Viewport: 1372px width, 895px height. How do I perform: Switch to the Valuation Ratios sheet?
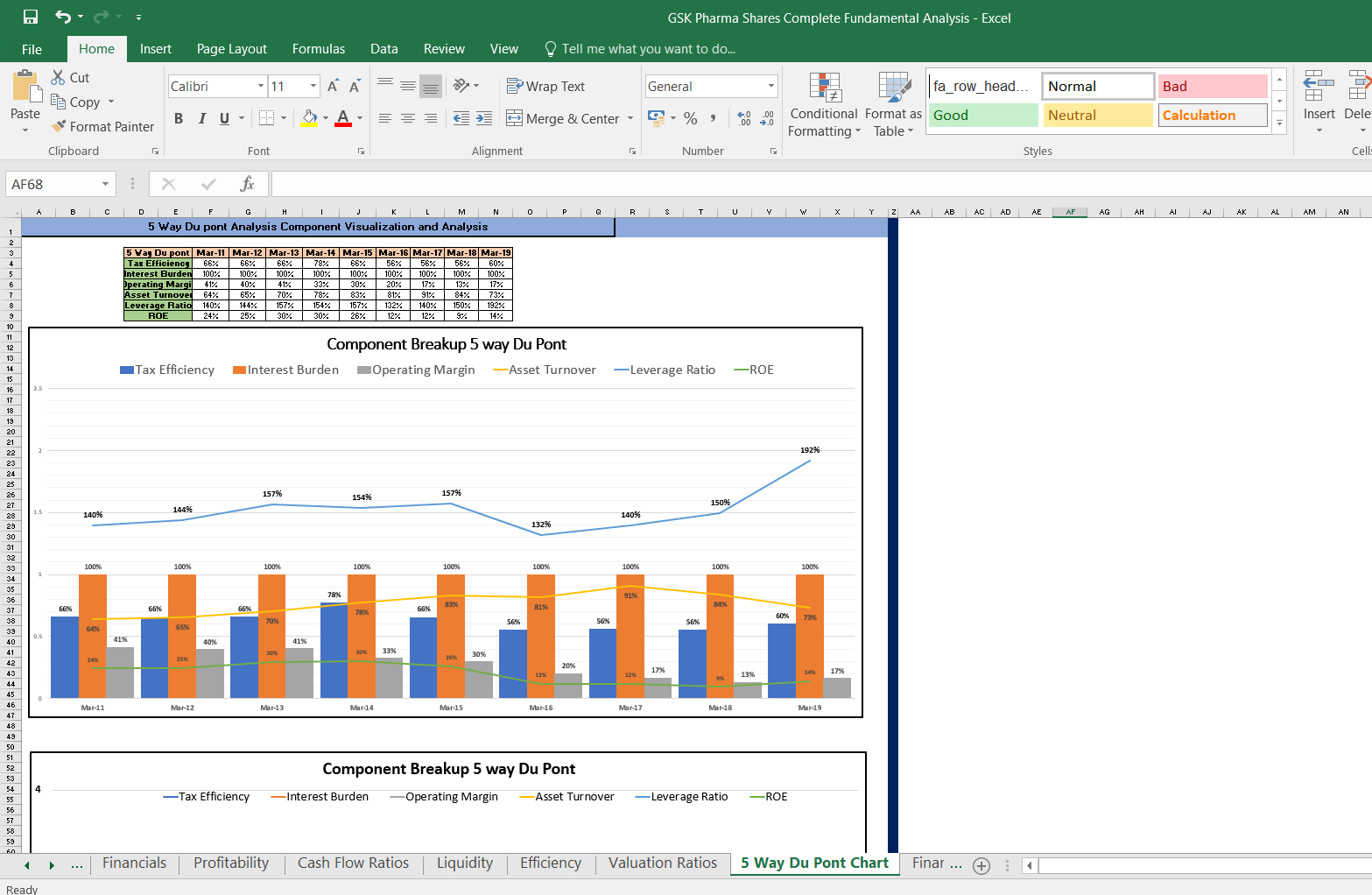click(663, 863)
